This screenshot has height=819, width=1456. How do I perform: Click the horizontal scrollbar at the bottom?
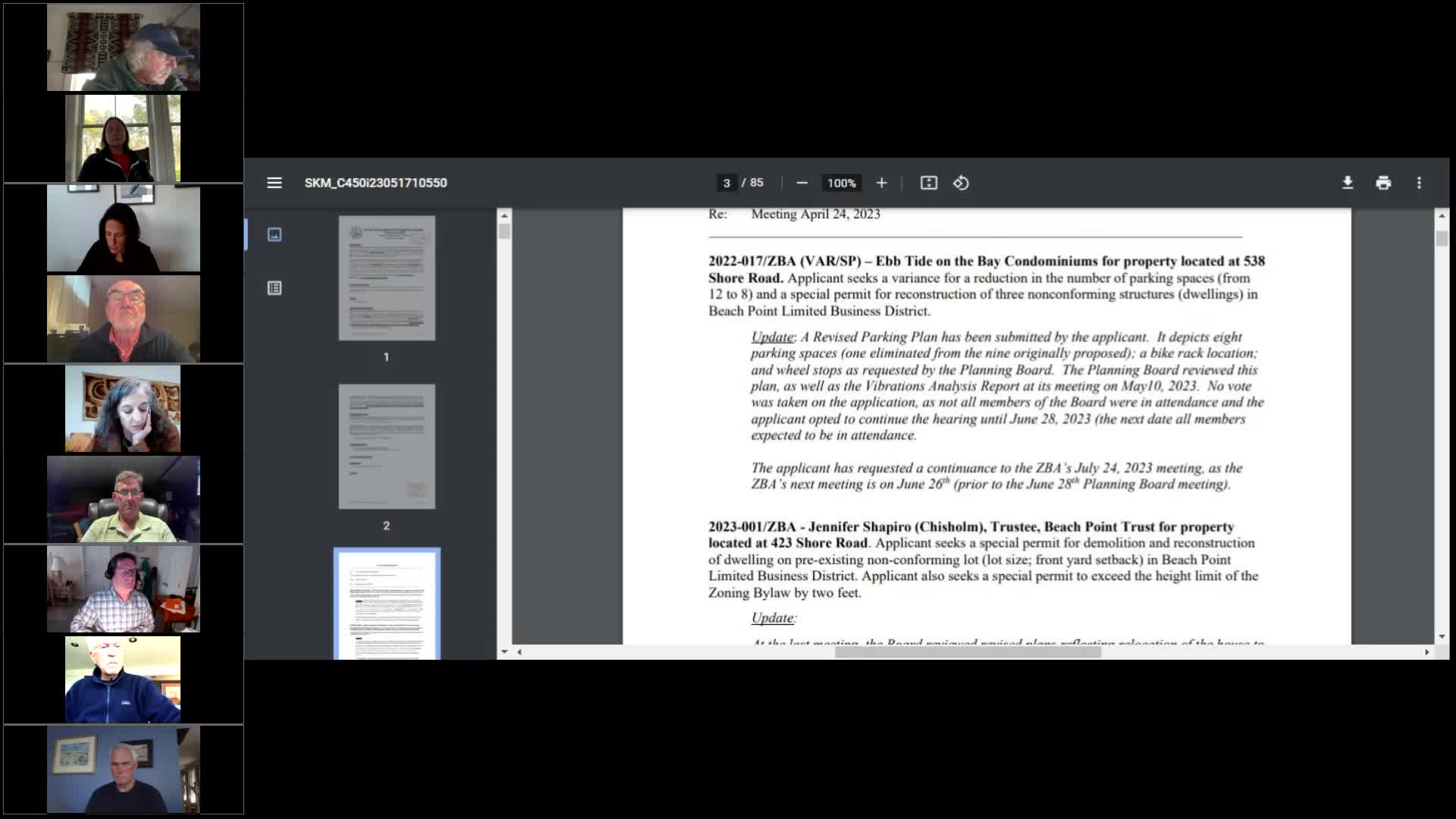click(x=968, y=652)
